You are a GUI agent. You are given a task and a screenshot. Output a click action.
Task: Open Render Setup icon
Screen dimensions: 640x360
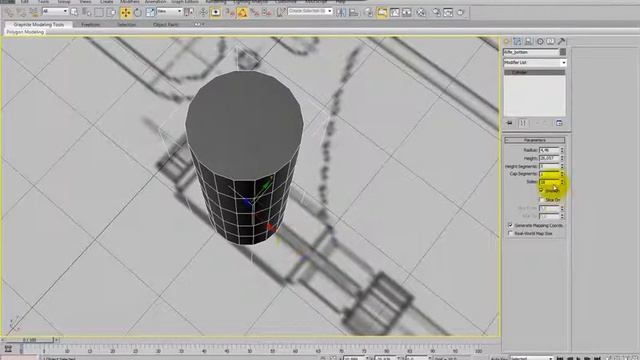click(x=436, y=13)
